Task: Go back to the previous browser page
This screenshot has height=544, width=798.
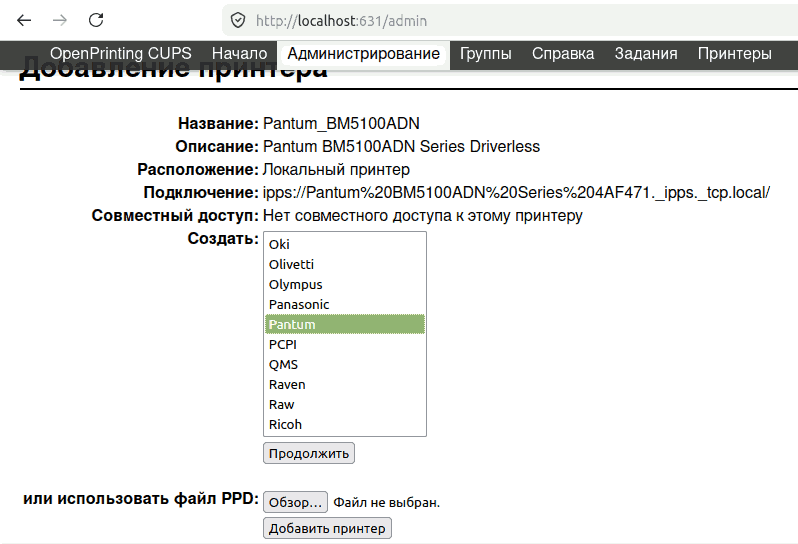Action: (x=24, y=20)
